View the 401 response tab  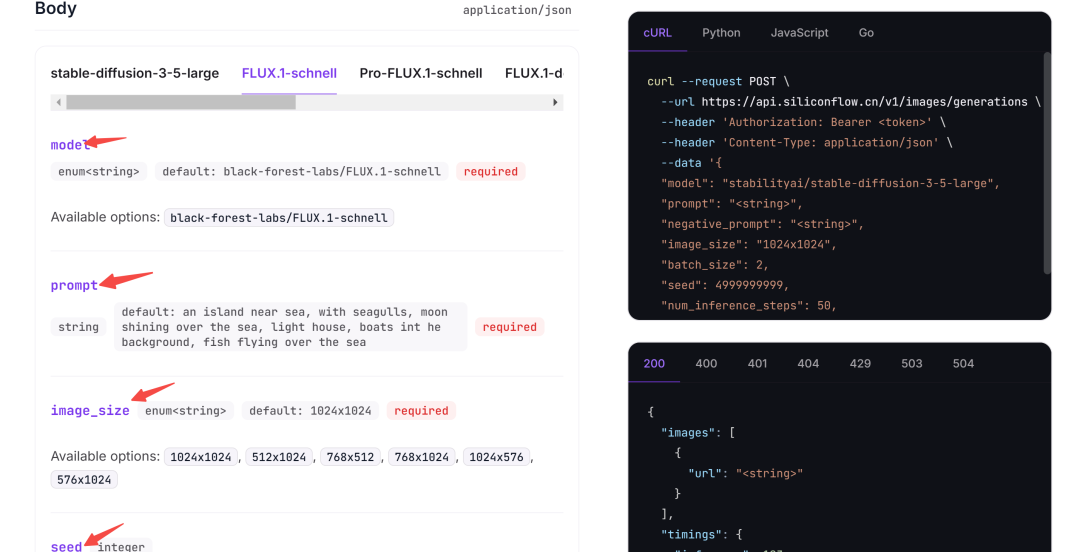point(758,363)
